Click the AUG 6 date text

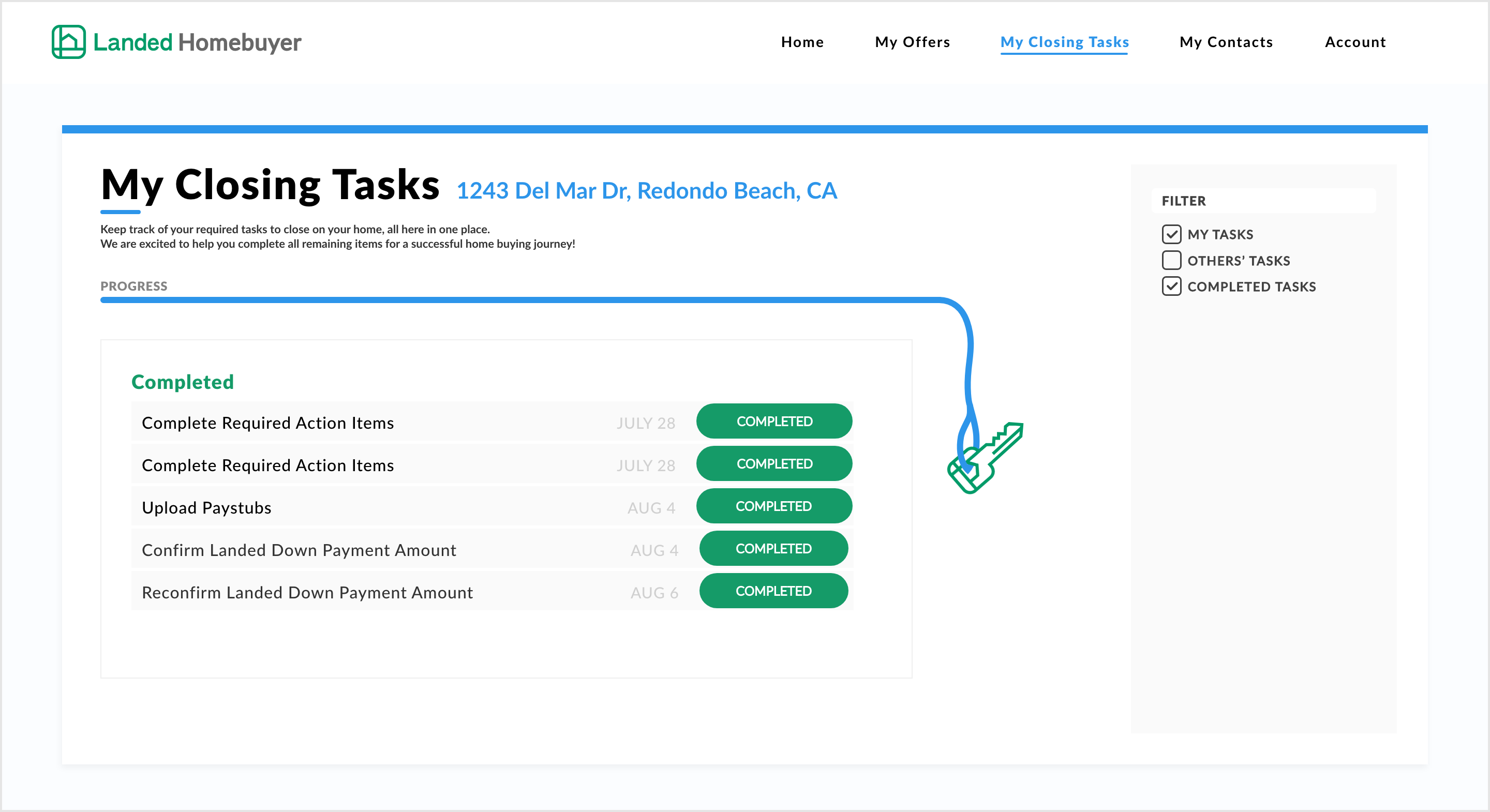coord(654,593)
